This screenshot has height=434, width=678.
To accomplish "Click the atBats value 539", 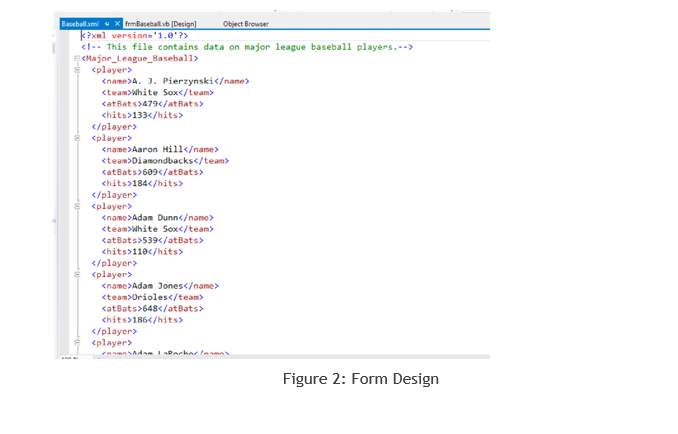I will (150, 240).
